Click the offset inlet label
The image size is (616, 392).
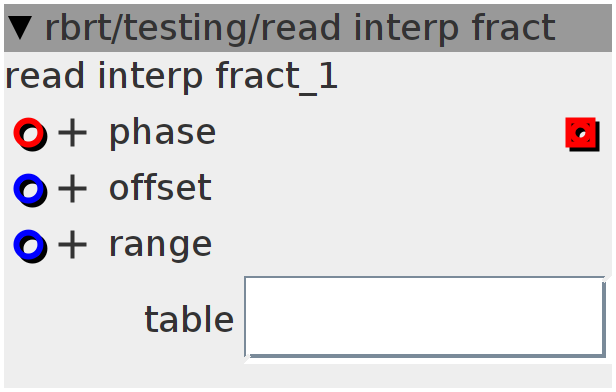(160, 188)
